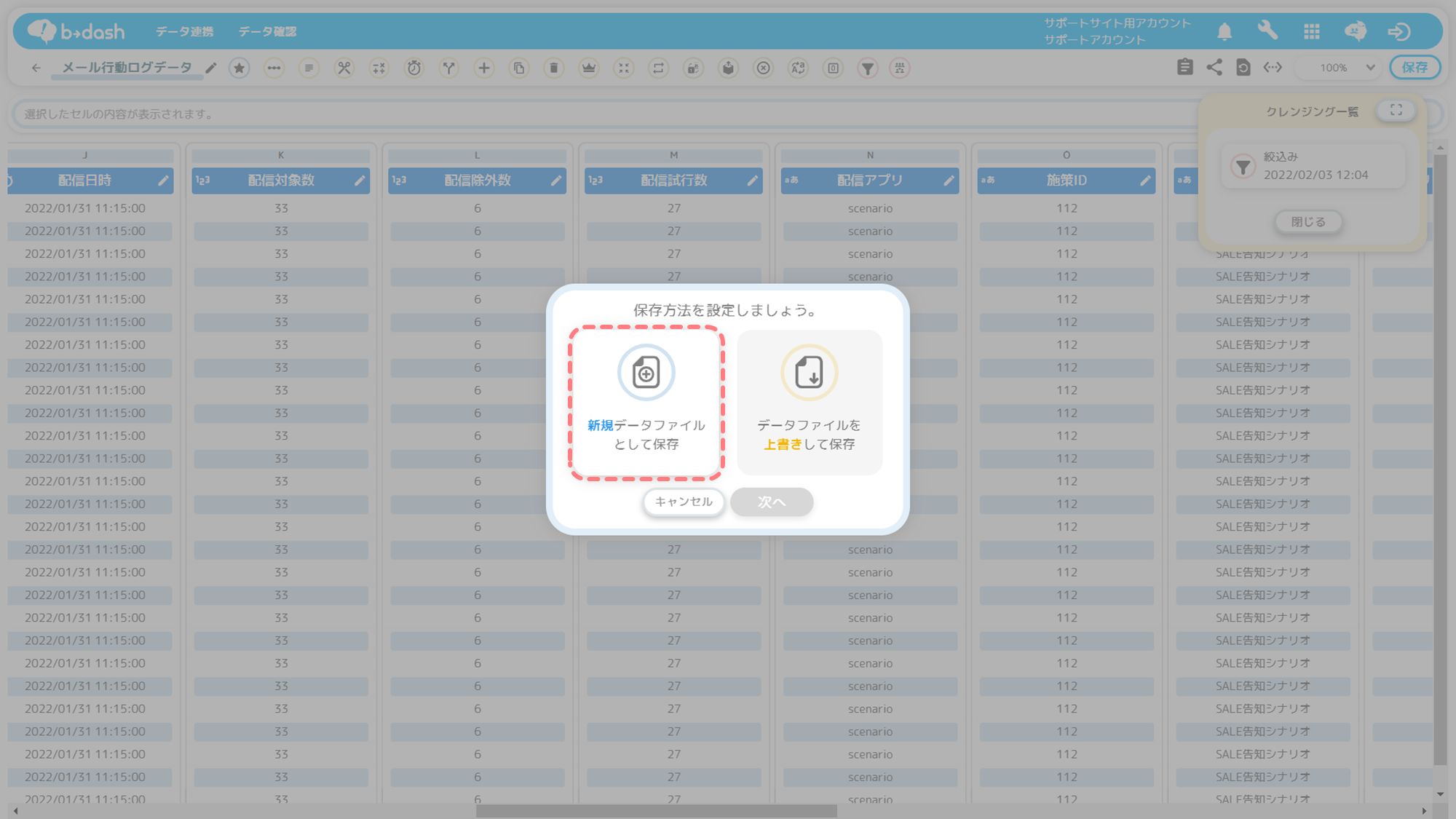Select the 配信対象数 column header
Screen dimensions: 1456x819
(281, 181)
